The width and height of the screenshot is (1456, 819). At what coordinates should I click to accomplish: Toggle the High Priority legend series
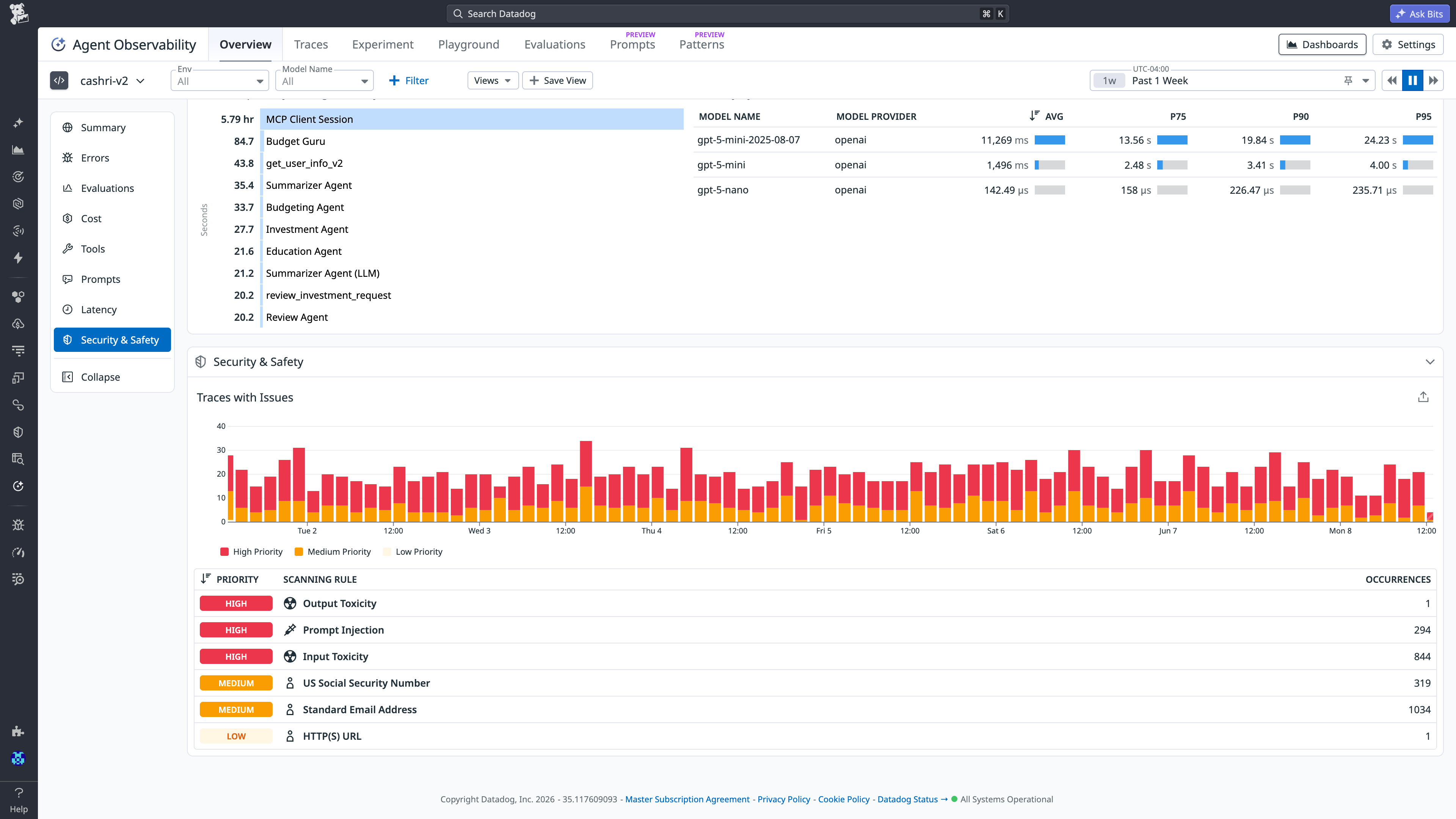point(251,552)
